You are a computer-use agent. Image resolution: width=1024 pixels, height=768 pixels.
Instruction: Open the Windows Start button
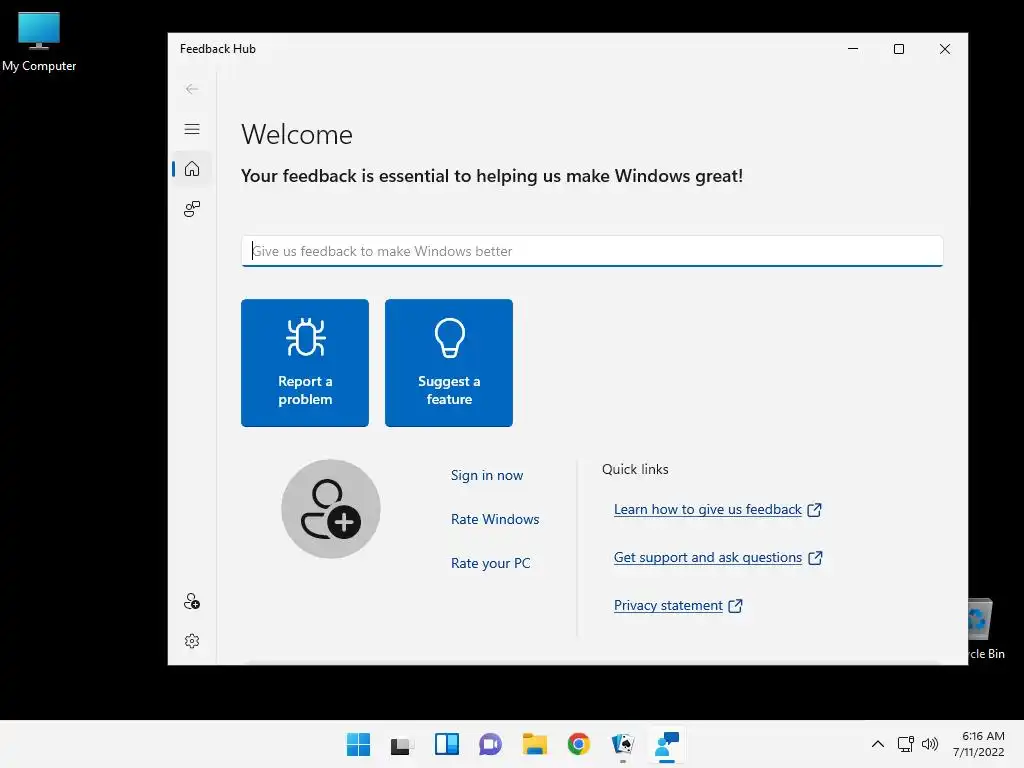[358, 744]
